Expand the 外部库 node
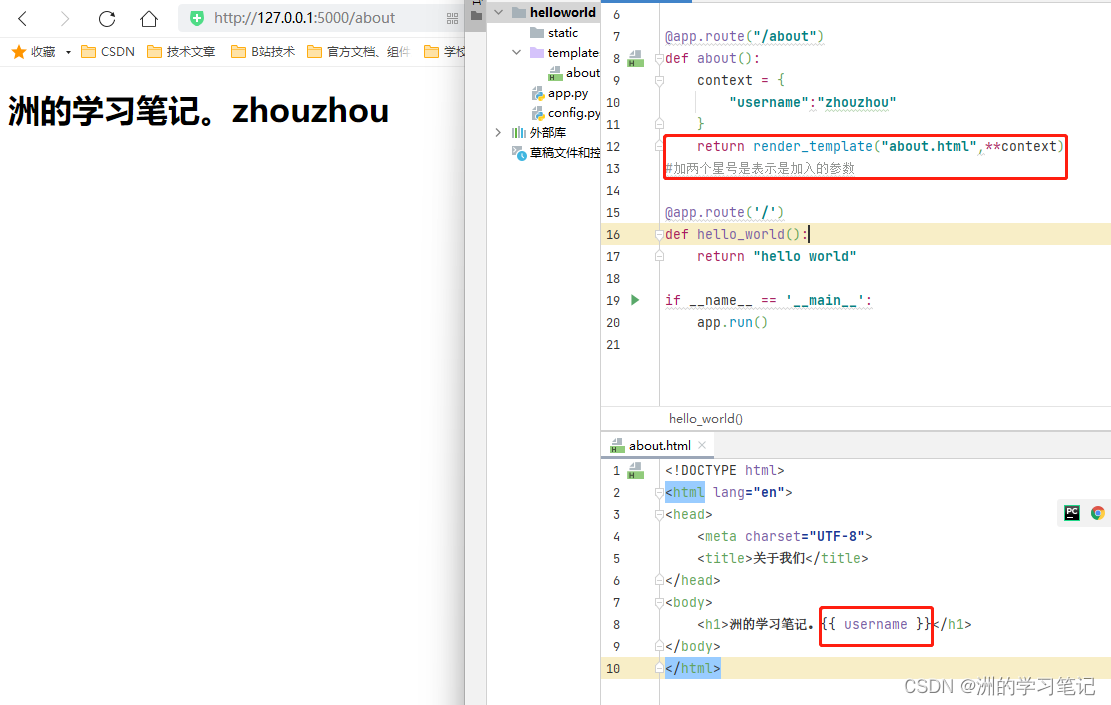Image resolution: width=1111 pixels, height=705 pixels. coord(498,132)
